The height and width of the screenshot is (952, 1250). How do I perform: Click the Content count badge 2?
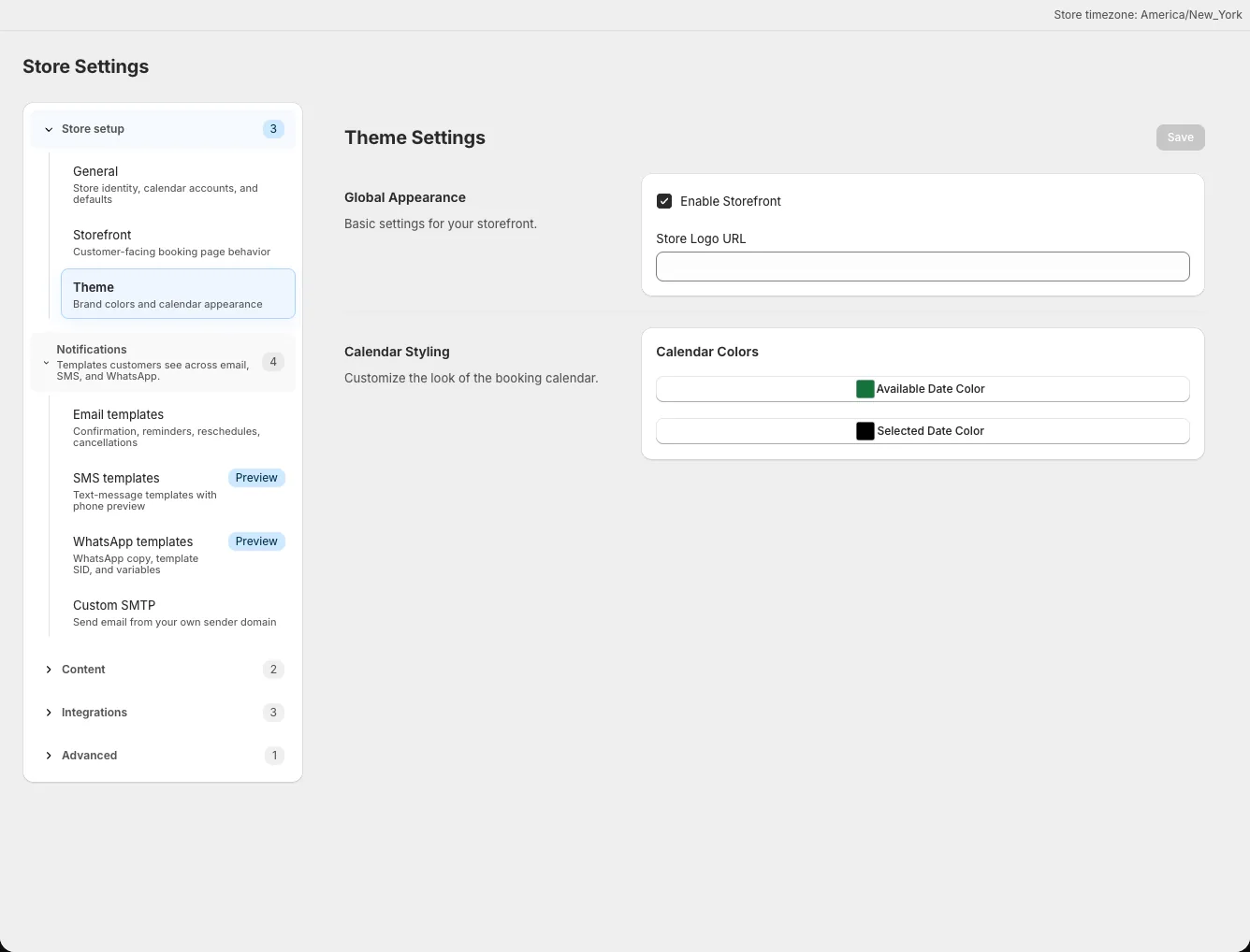point(273,670)
